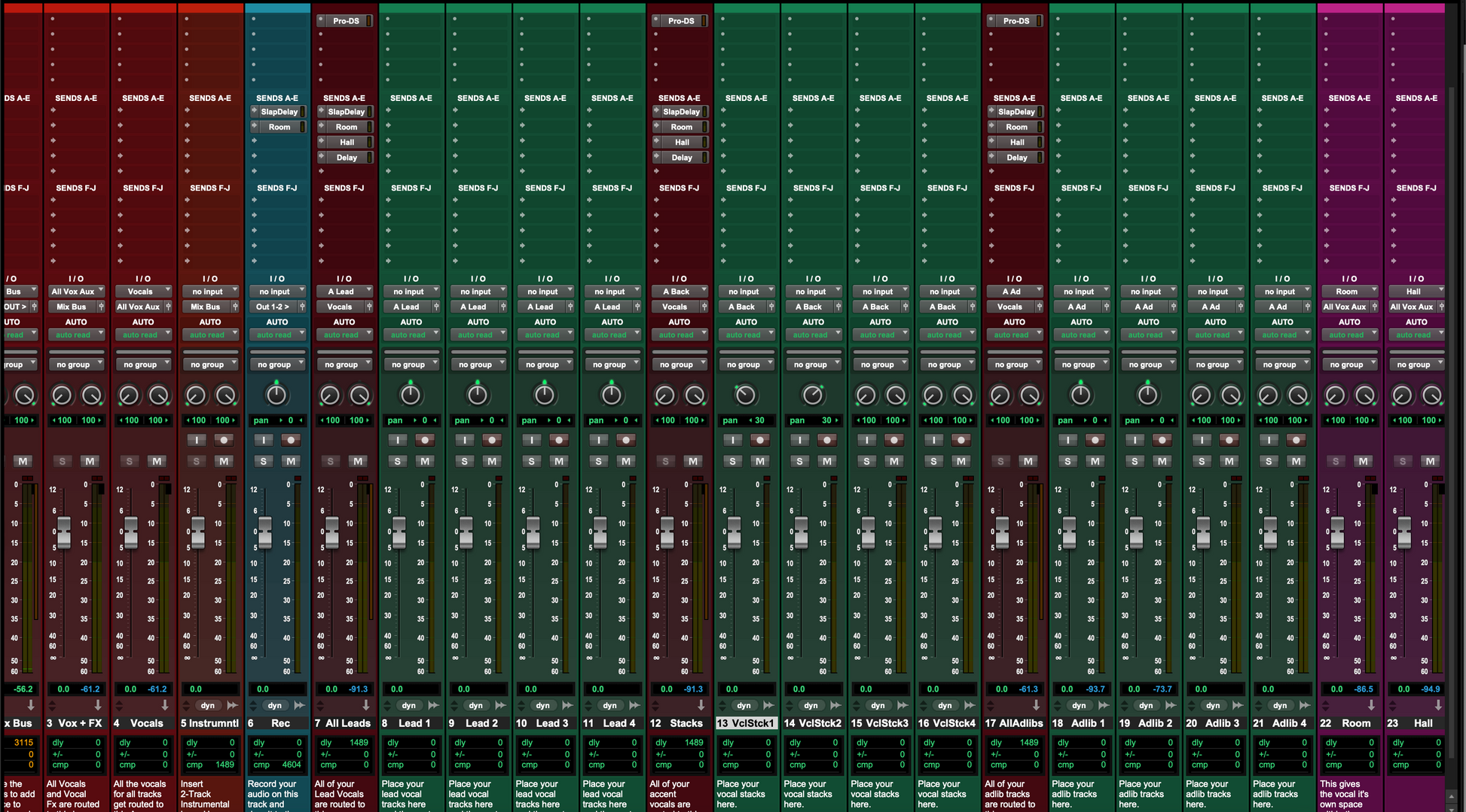1466x812 pixels.
Task: Click the right pan knob on Hall track
Action: [x=1431, y=395]
